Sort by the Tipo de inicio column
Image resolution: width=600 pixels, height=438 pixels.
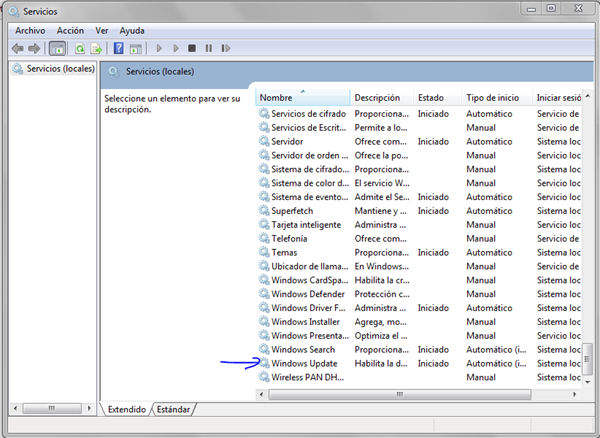point(494,98)
